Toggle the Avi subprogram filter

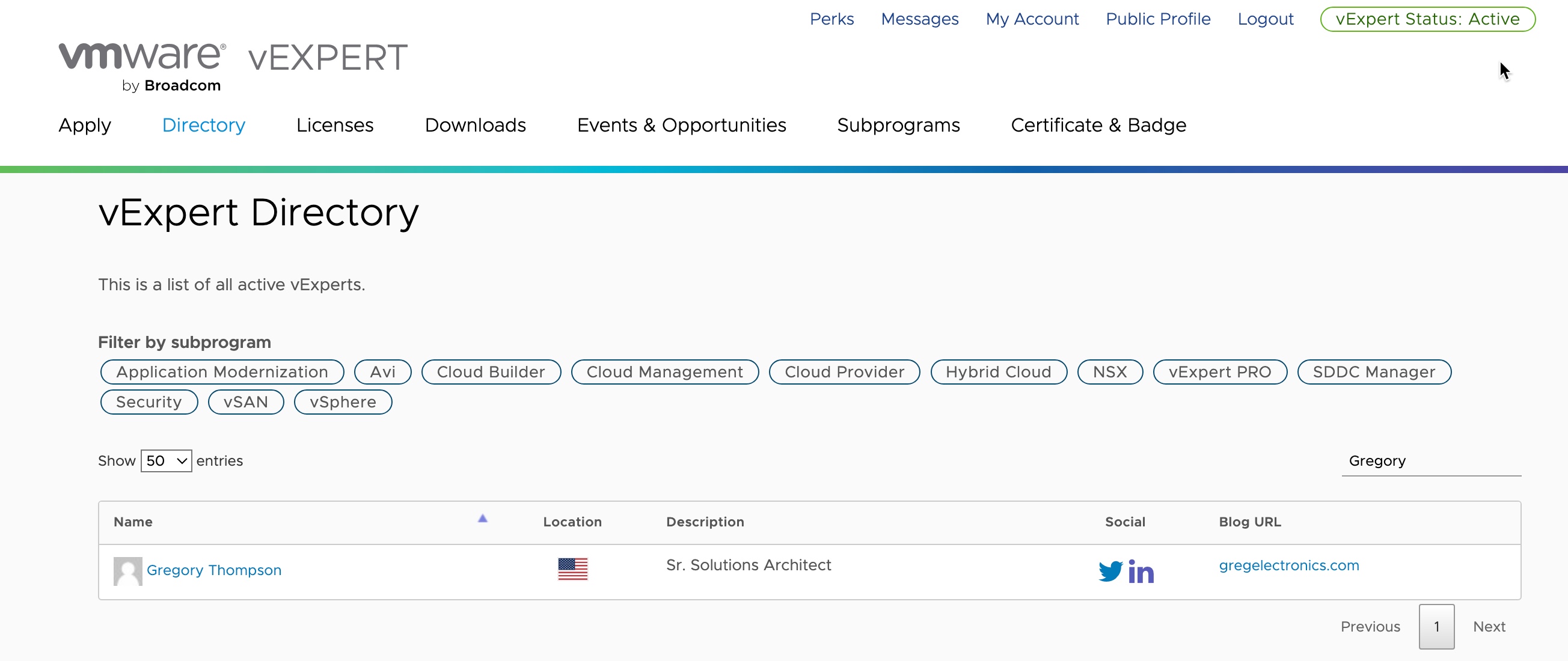click(383, 372)
